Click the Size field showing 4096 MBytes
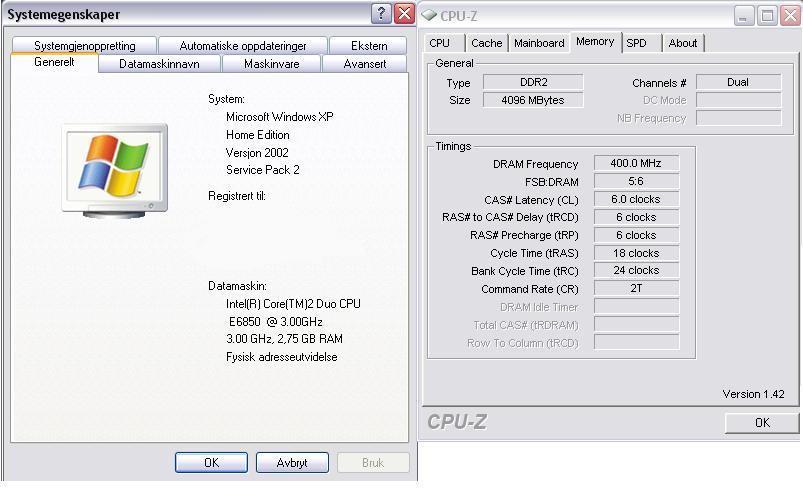This screenshot has width=803, height=490. click(533, 100)
